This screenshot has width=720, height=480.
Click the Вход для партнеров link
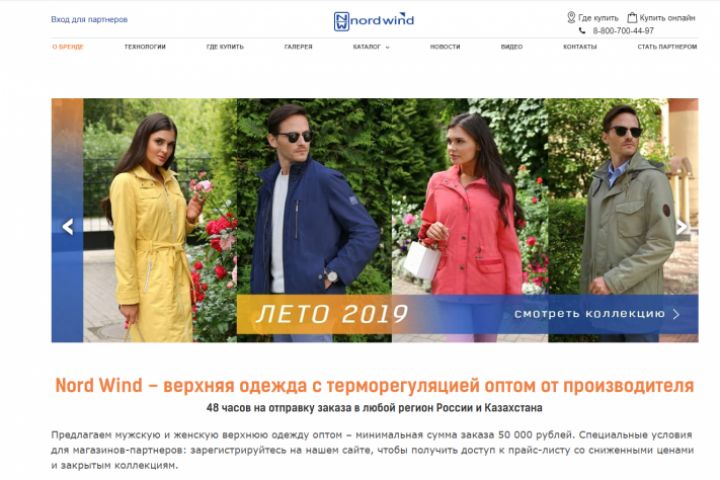(89, 19)
